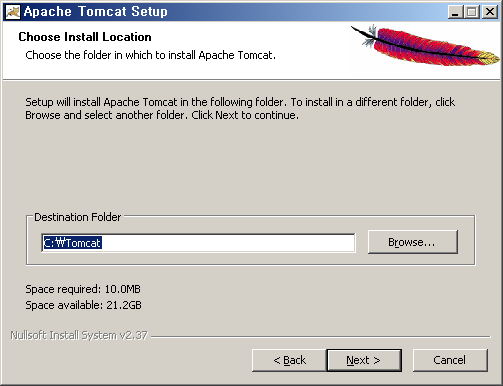Screen dimensions: 503x386
Task: Click the subtitle about choosing the folder
Action: point(151,55)
